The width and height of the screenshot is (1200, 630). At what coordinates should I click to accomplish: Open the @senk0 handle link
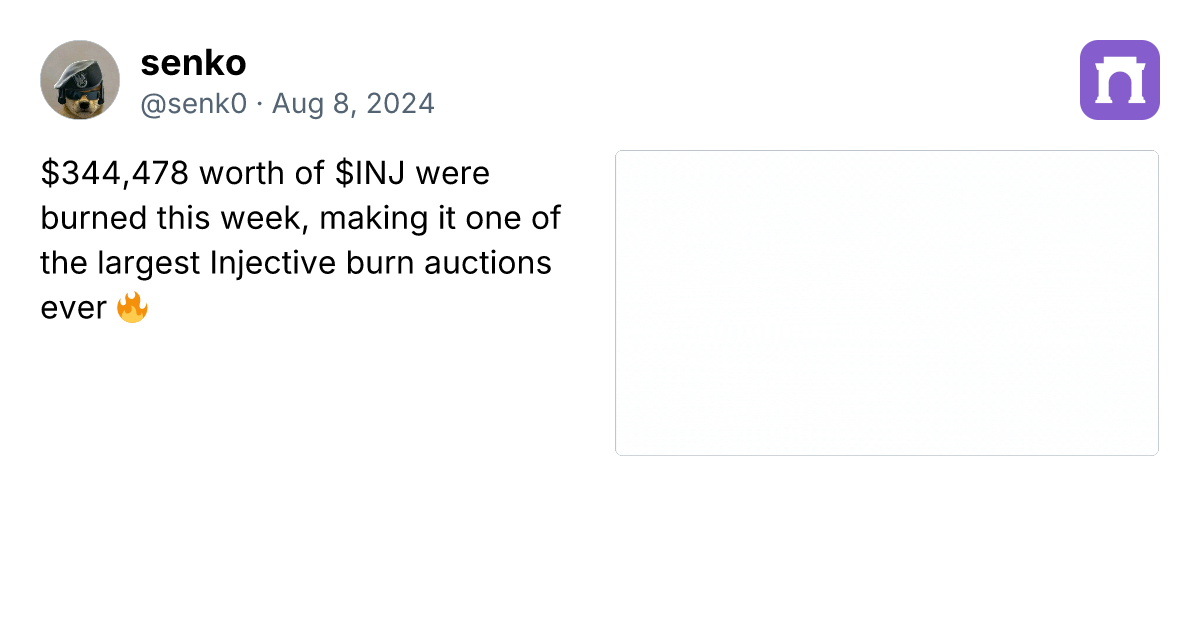tap(193, 104)
